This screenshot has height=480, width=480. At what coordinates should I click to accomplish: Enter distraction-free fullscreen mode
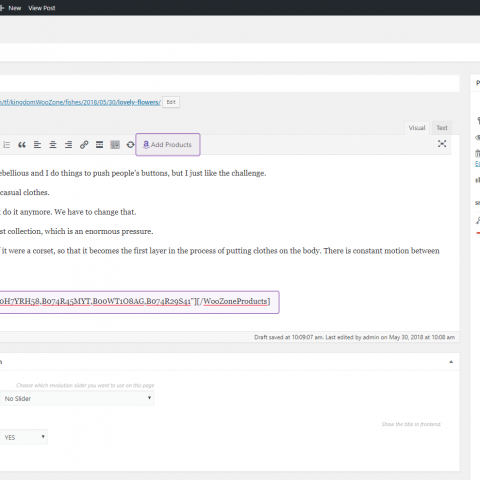[x=442, y=144]
